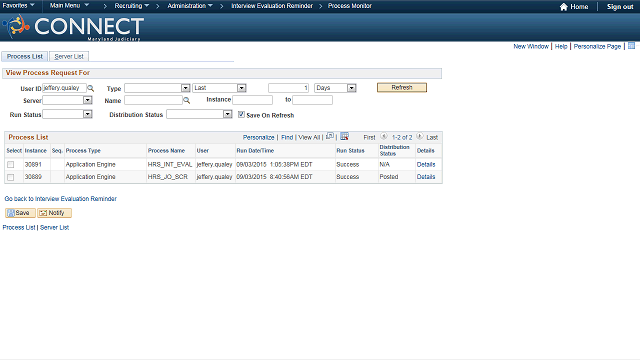Image resolution: width=640 pixels, height=360 pixels.
Task: Click the Instance from input field
Action: click(x=252, y=100)
